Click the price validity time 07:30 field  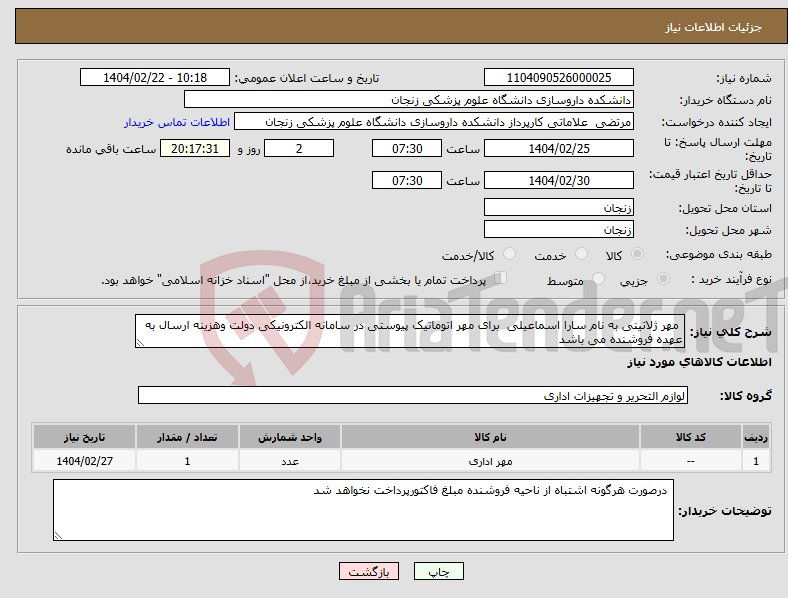coord(407,180)
